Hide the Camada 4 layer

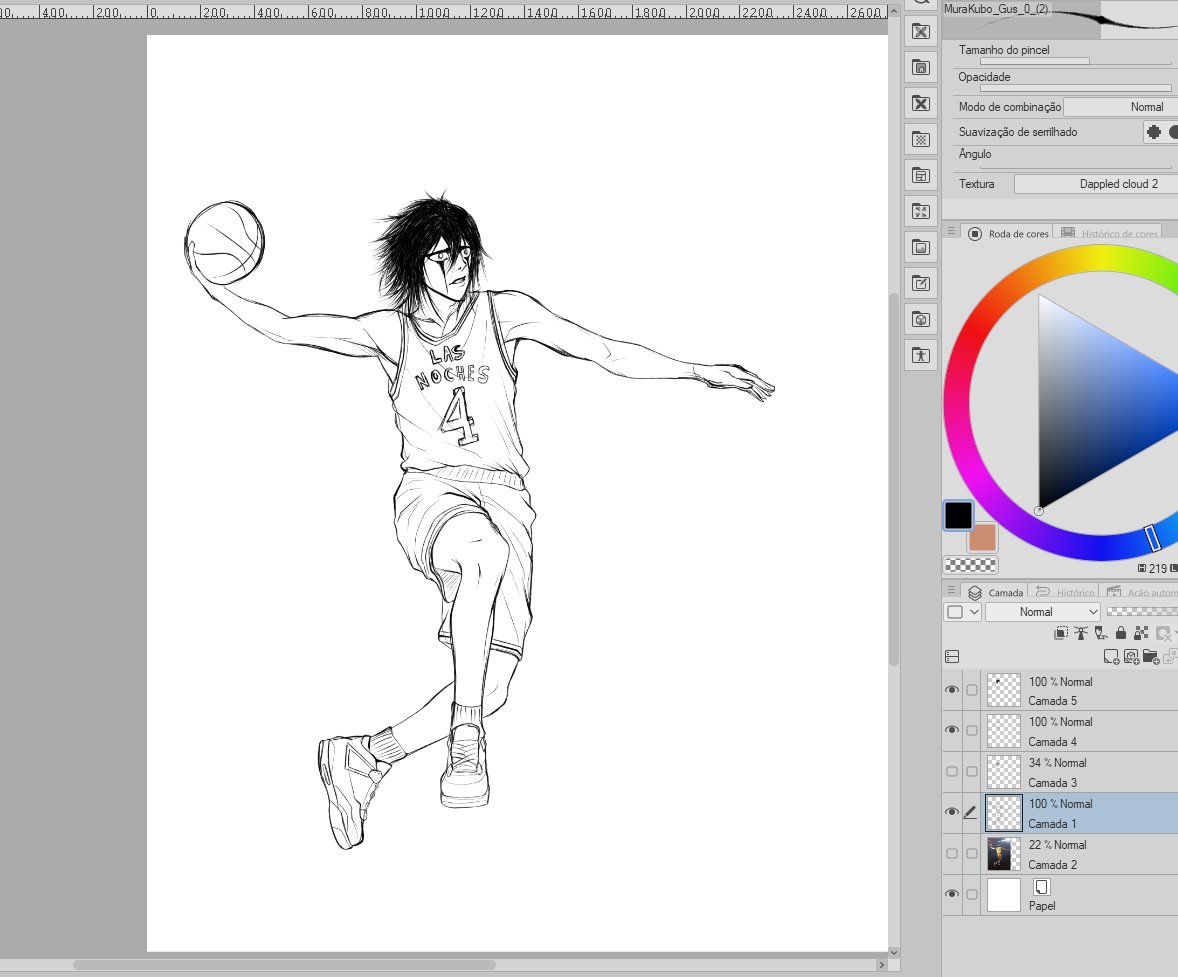point(952,730)
